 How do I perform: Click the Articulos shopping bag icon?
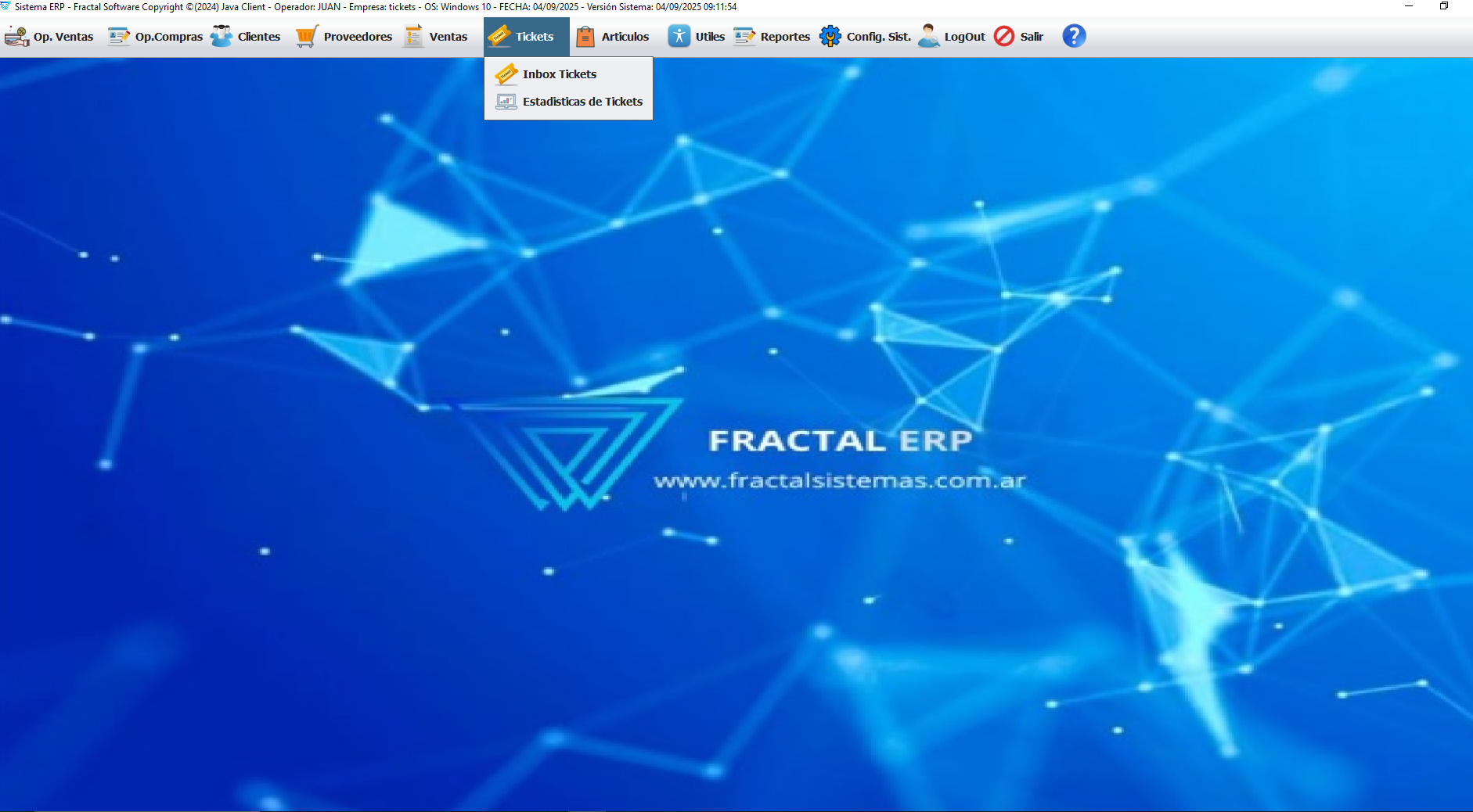[585, 36]
